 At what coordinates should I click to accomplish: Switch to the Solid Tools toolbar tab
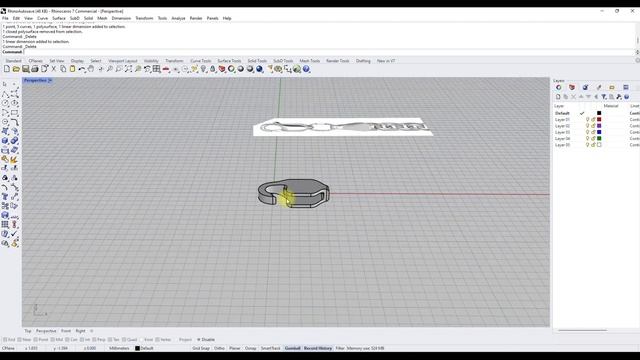pos(257,61)
